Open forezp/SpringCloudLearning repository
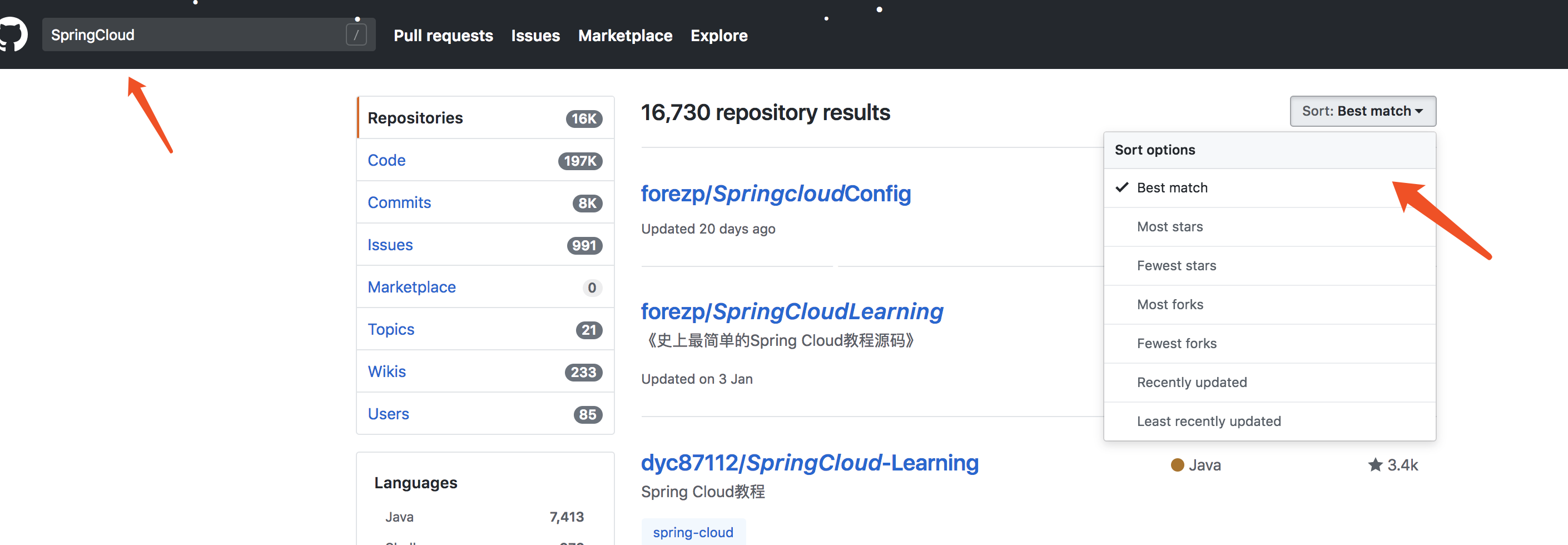Screen dimensions: 1568x545 tap(792, 312)
